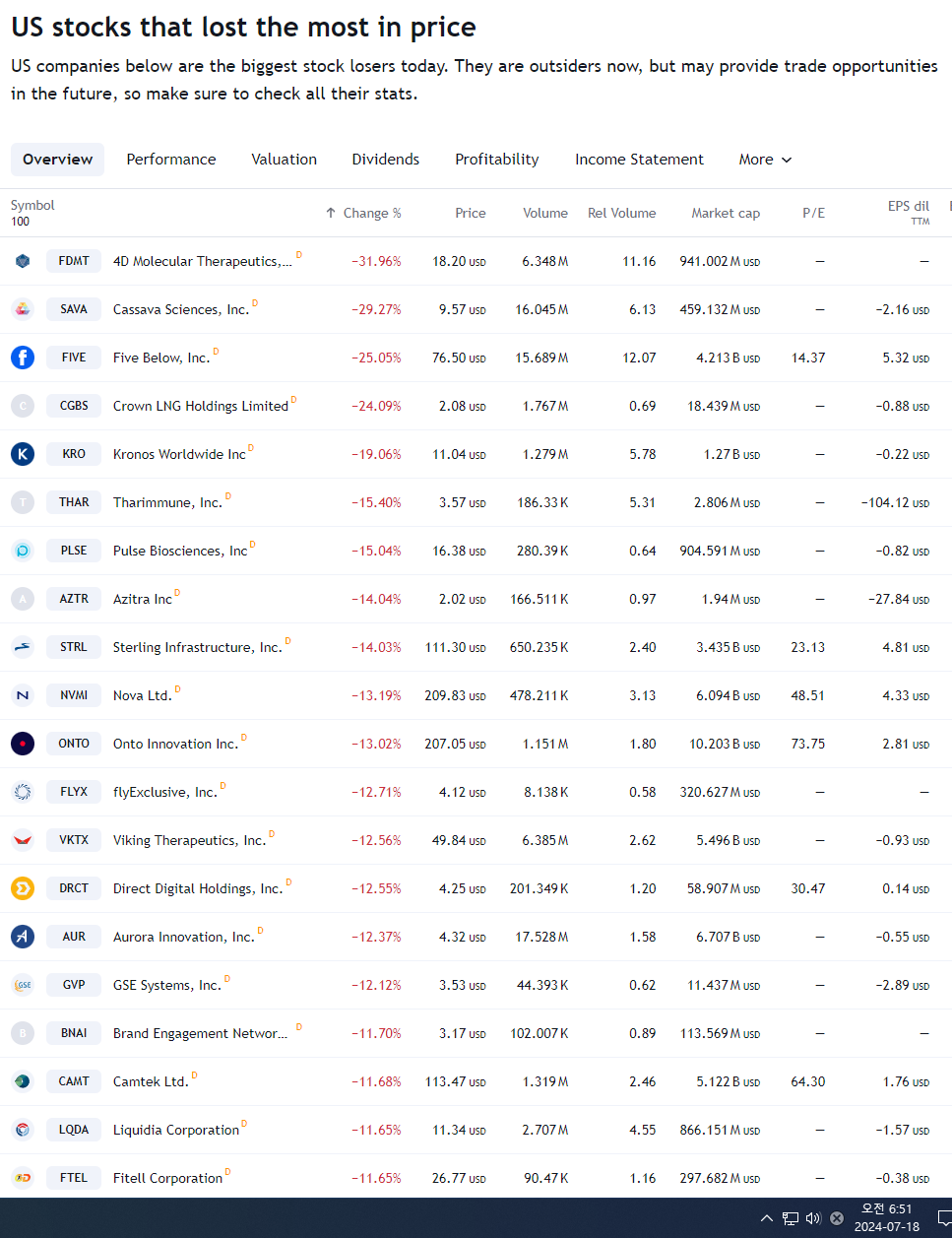Screen dimensions: 952x1238
Task: Sort by the EPS dil TTM header
Action: tap(909, 213)
